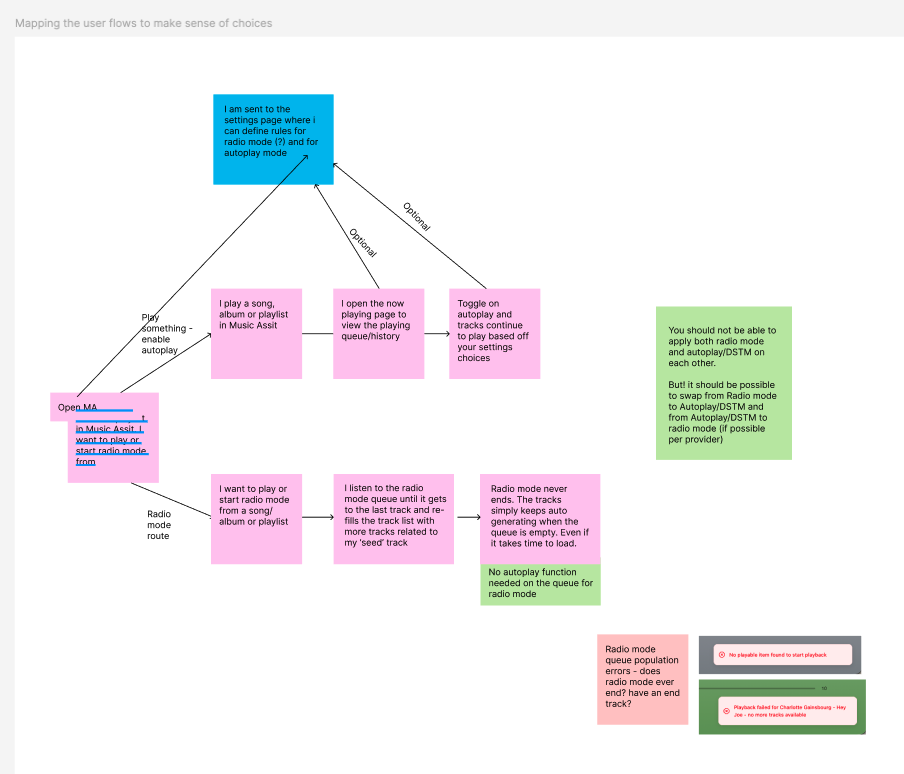
Task: Select the 'Toggle on autoplay' sticky note
Action: click(x=495, y=334)
